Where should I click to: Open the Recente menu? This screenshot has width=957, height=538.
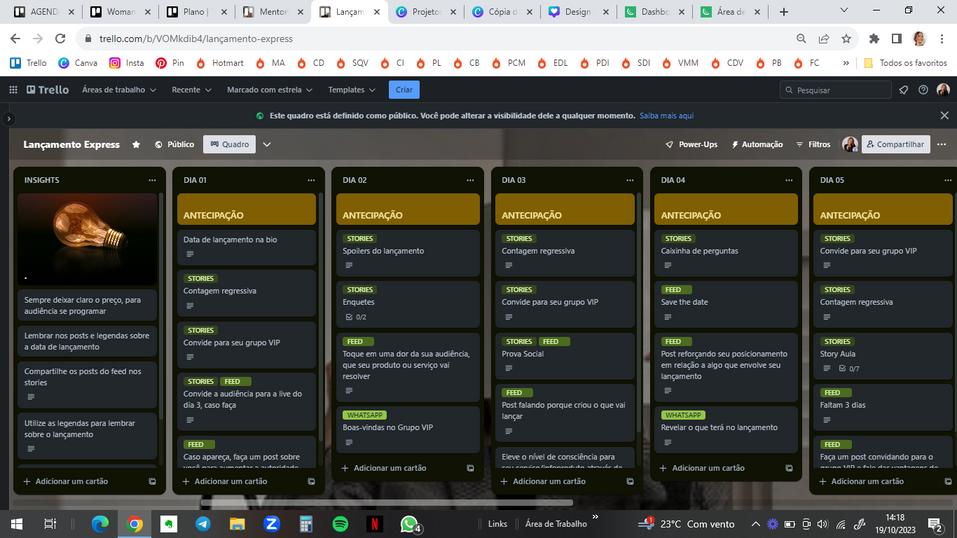pyautogui.click(x=191, y=90)
